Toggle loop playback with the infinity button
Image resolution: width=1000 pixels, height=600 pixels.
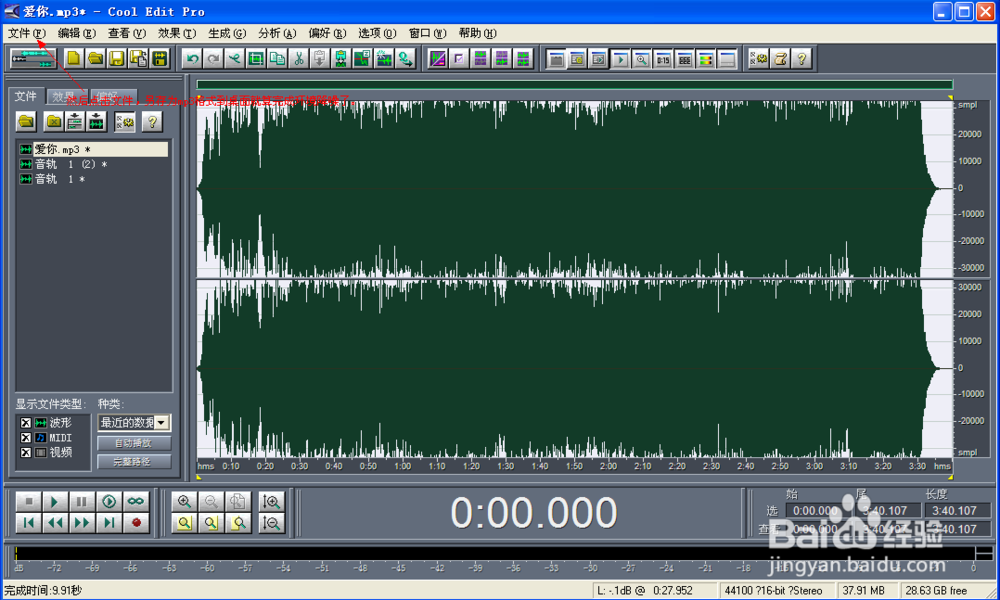coord(136,501)
